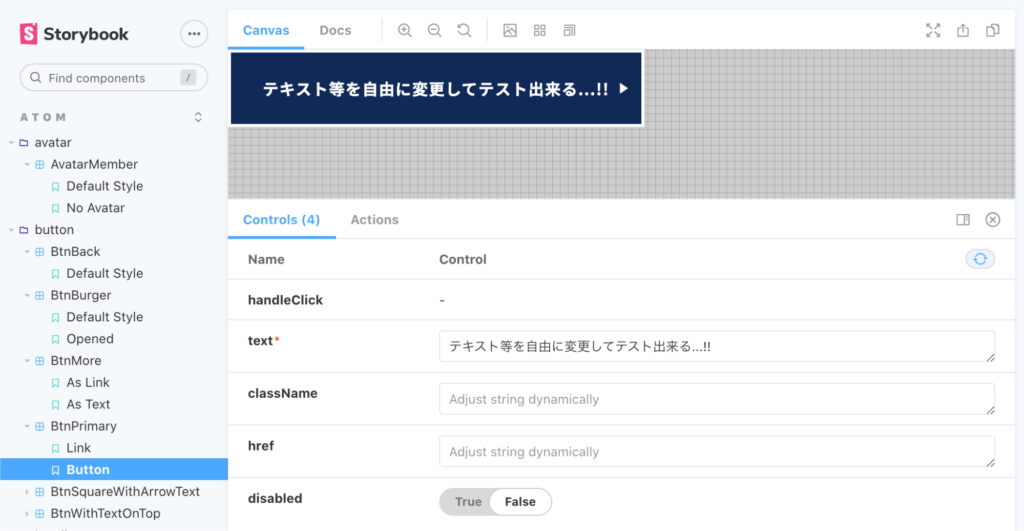Open the Controls (4) tab
The image size is (1024, 531).
(x=281, y=219)
